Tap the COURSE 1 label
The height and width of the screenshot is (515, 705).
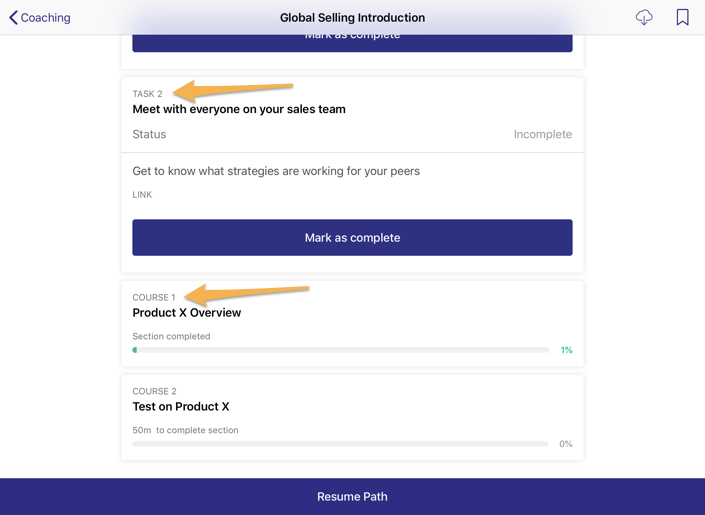point(153,297)
